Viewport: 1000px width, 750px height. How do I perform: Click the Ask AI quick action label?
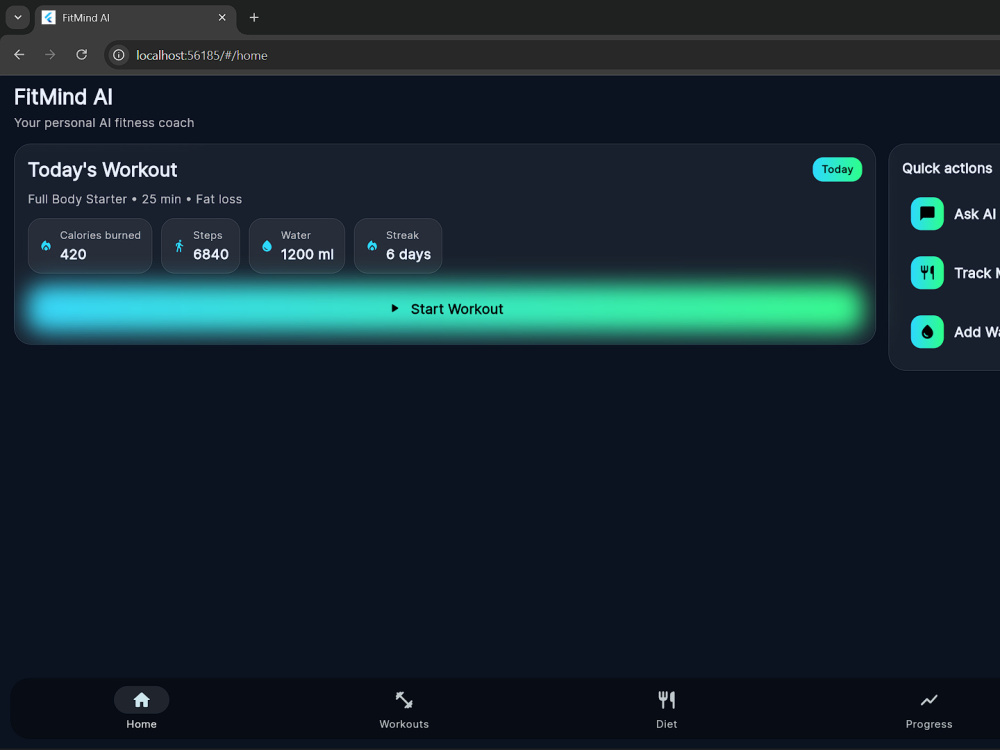(974, 214)
